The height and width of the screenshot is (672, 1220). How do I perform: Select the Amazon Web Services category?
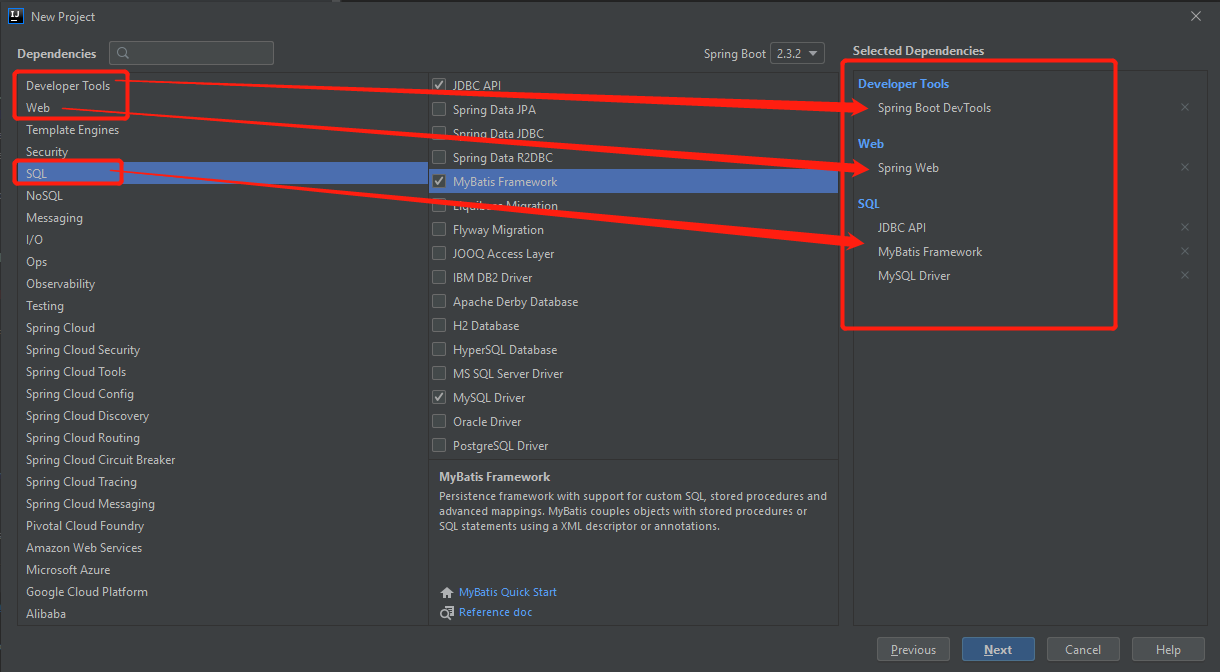[222, 548]
